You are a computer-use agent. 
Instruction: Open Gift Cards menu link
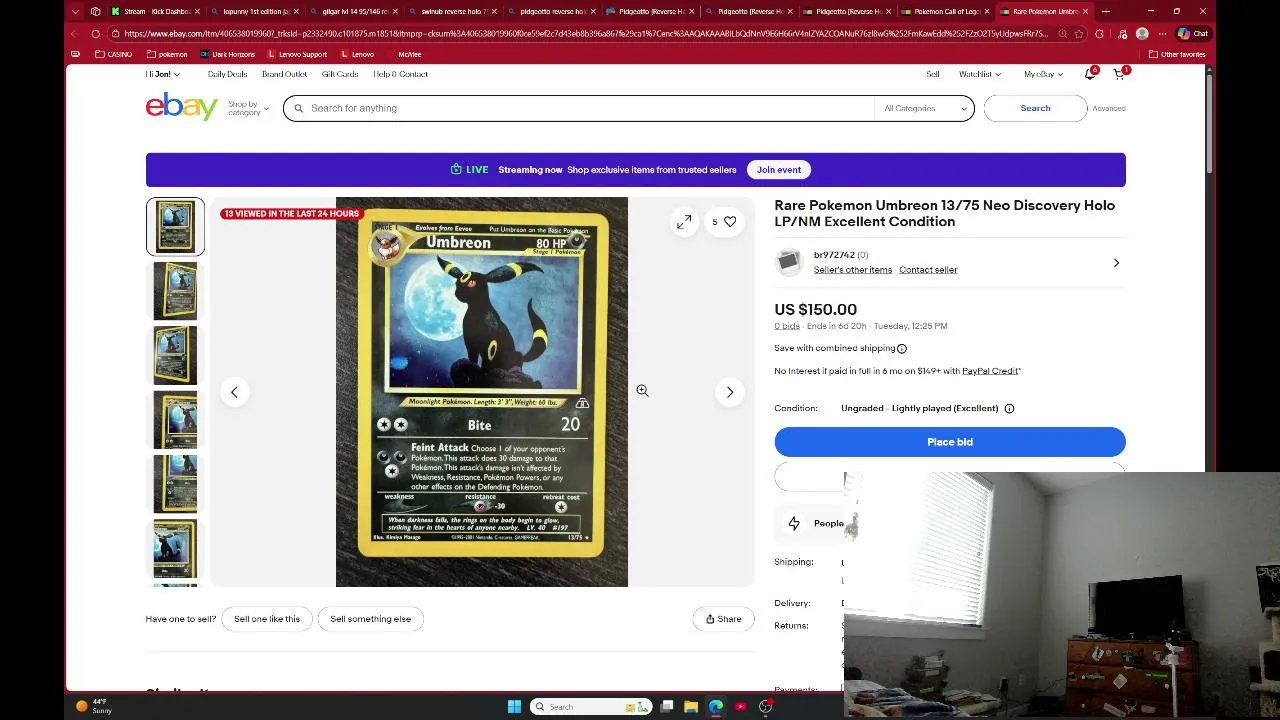tap(340, 74)
